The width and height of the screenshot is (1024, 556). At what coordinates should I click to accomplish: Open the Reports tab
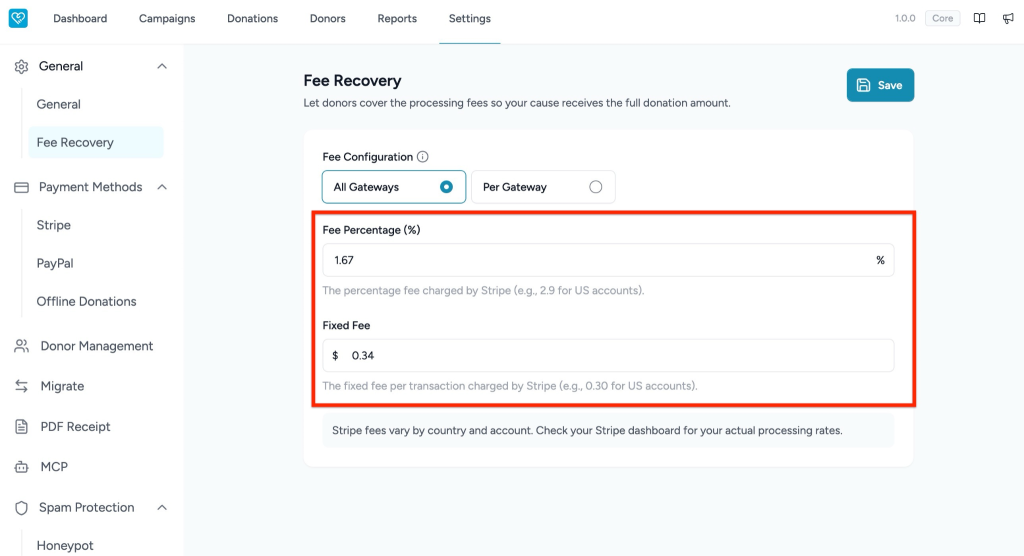pos(397,18)
